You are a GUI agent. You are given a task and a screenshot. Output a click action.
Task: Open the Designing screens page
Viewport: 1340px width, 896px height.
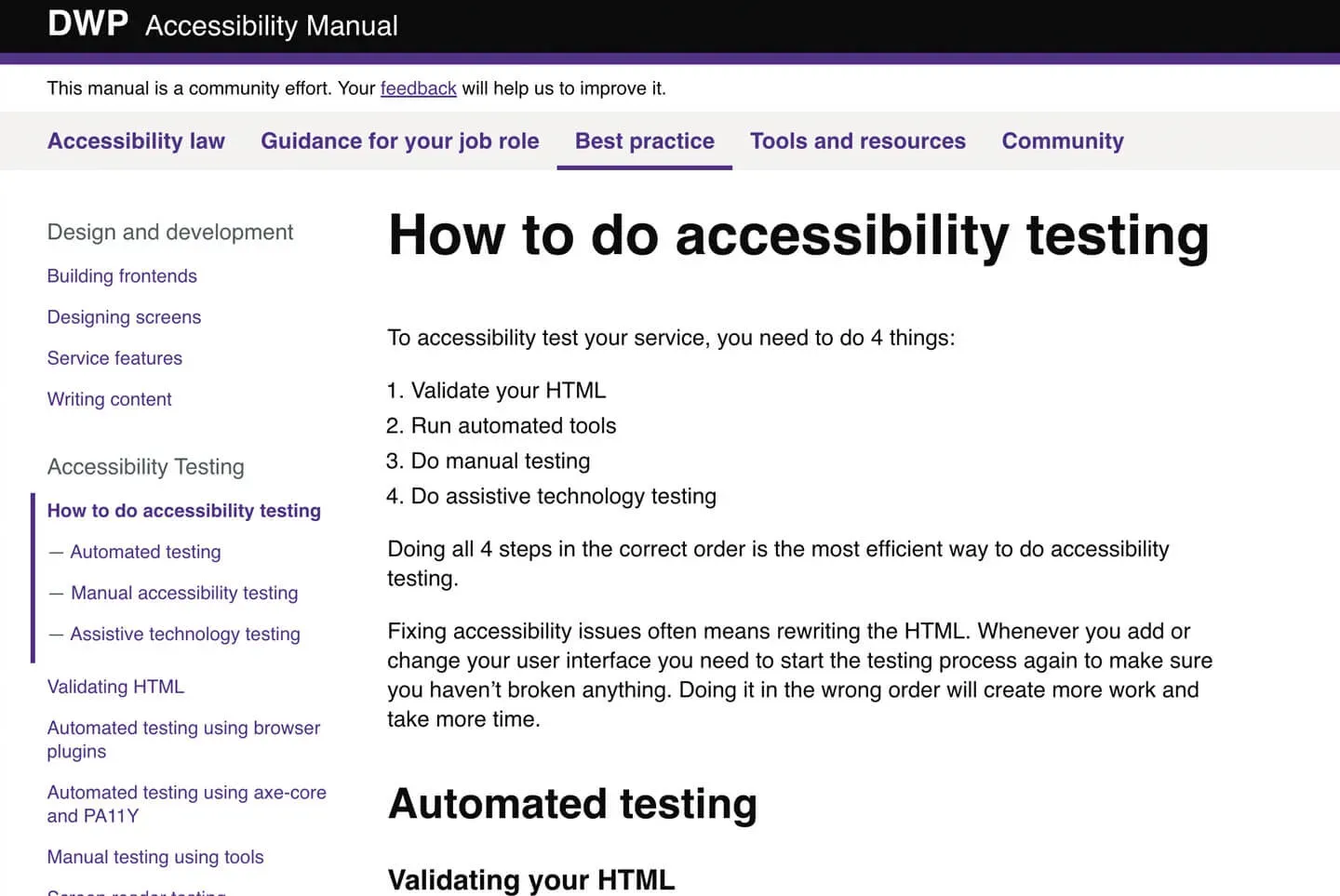[124, 316]
